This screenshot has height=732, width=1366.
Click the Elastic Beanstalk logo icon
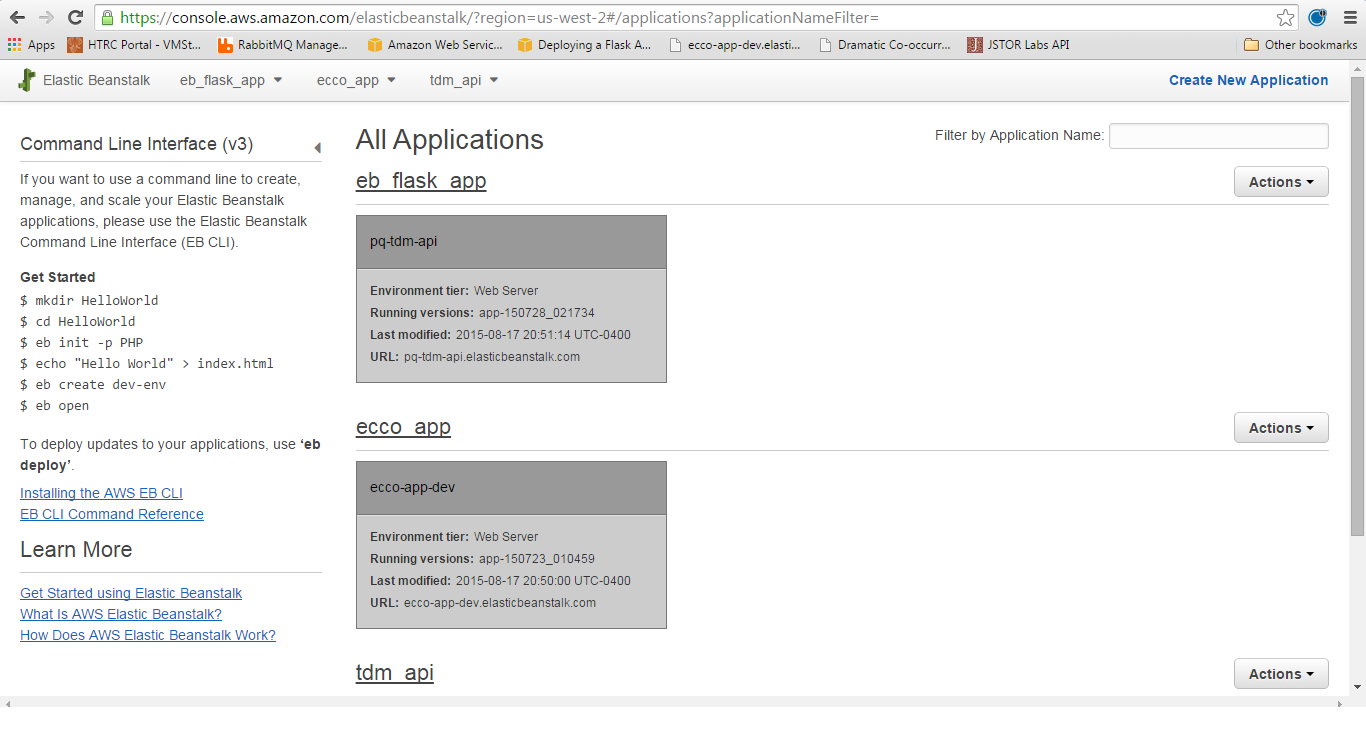coord(27,80)
